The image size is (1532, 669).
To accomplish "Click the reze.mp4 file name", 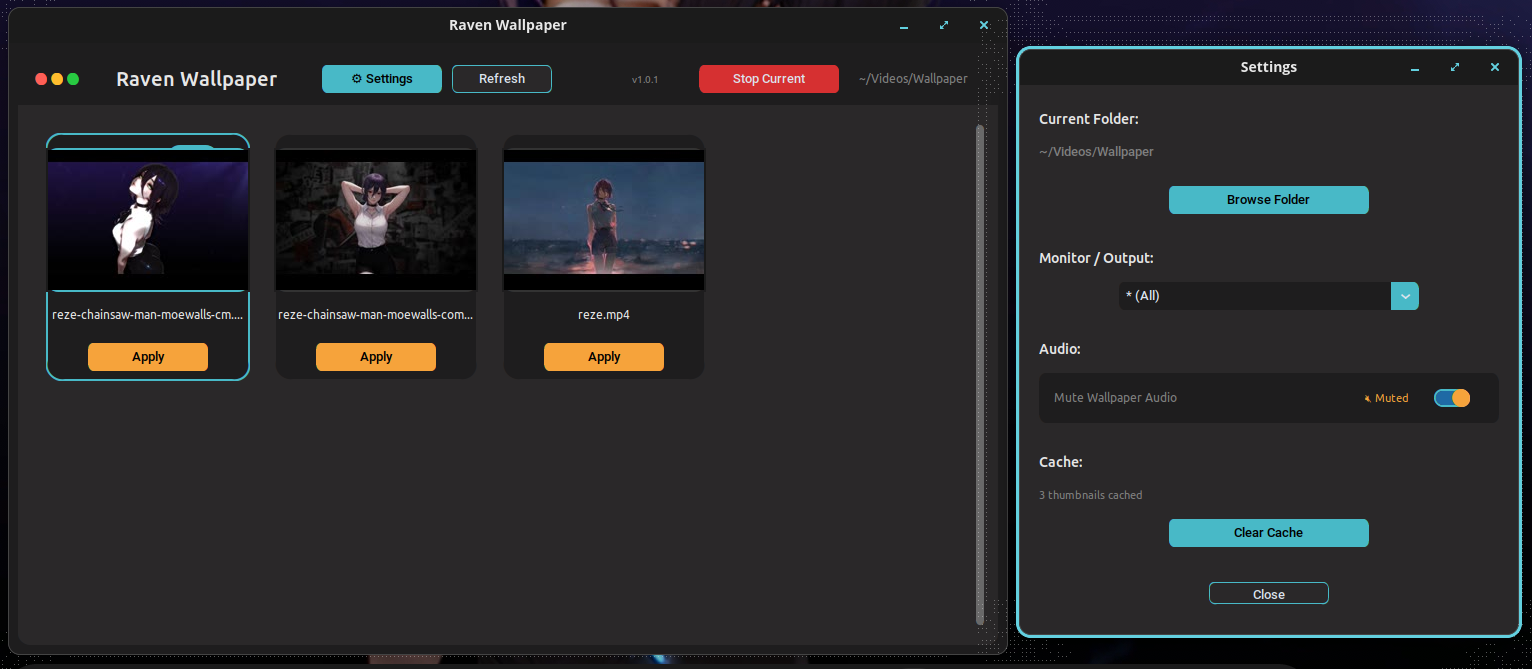I will (604, 315).
